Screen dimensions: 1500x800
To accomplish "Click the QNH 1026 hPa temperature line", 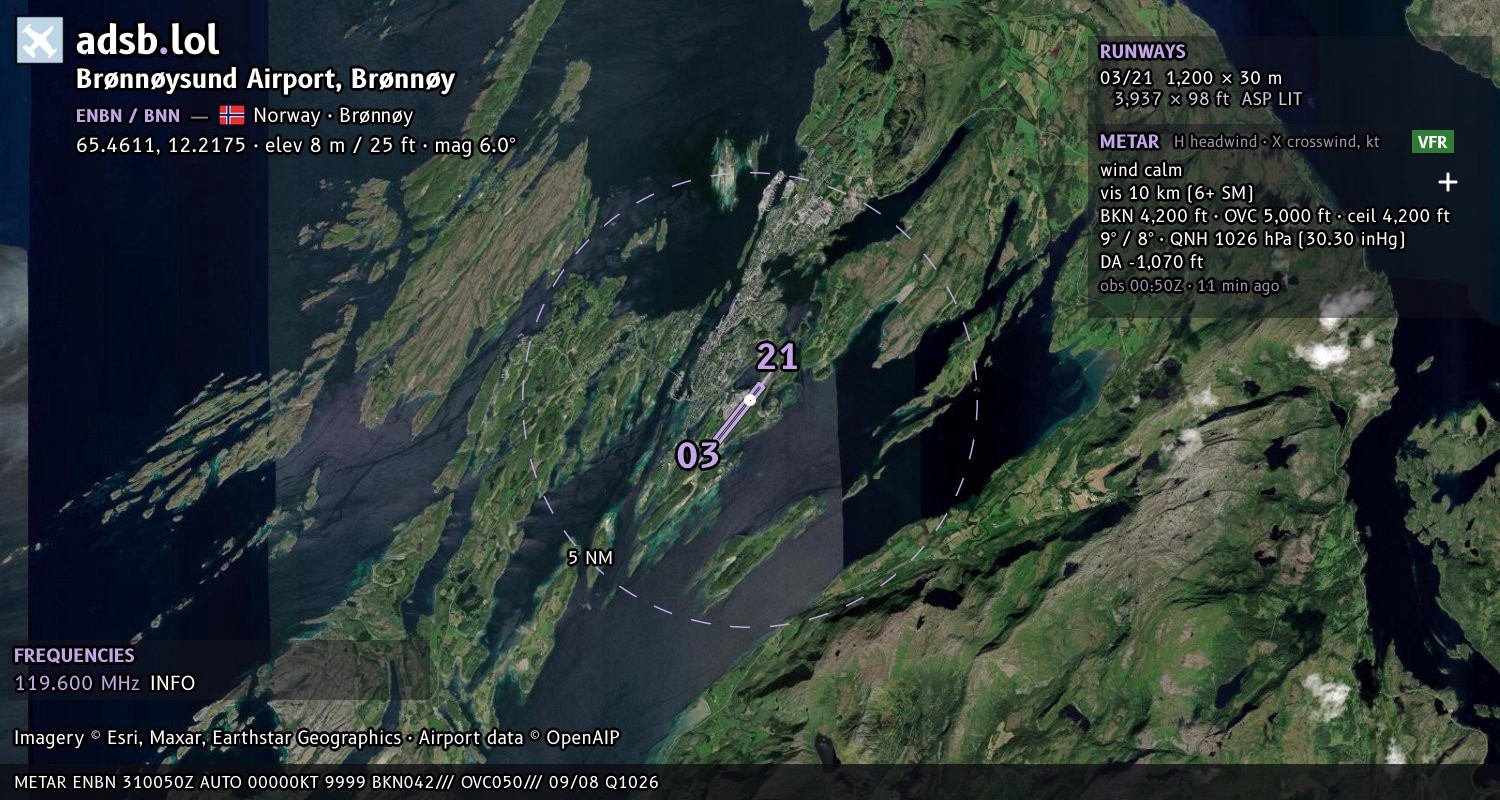I will click(1252, 239).
